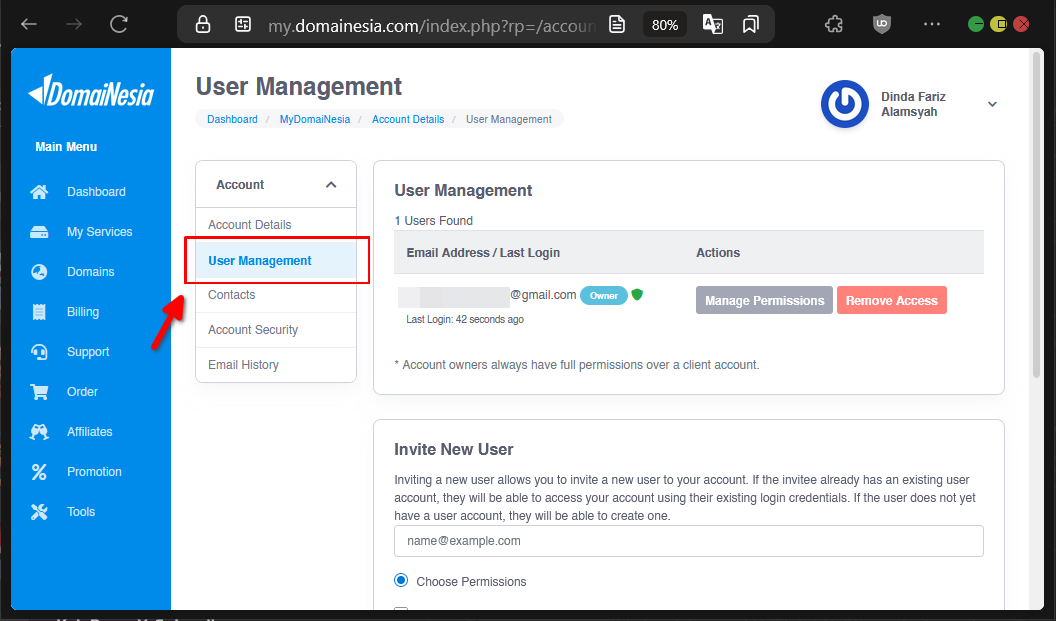Click the translate page icon
The width and height of the screenshot is (1056, 621).
coord(713,25)
